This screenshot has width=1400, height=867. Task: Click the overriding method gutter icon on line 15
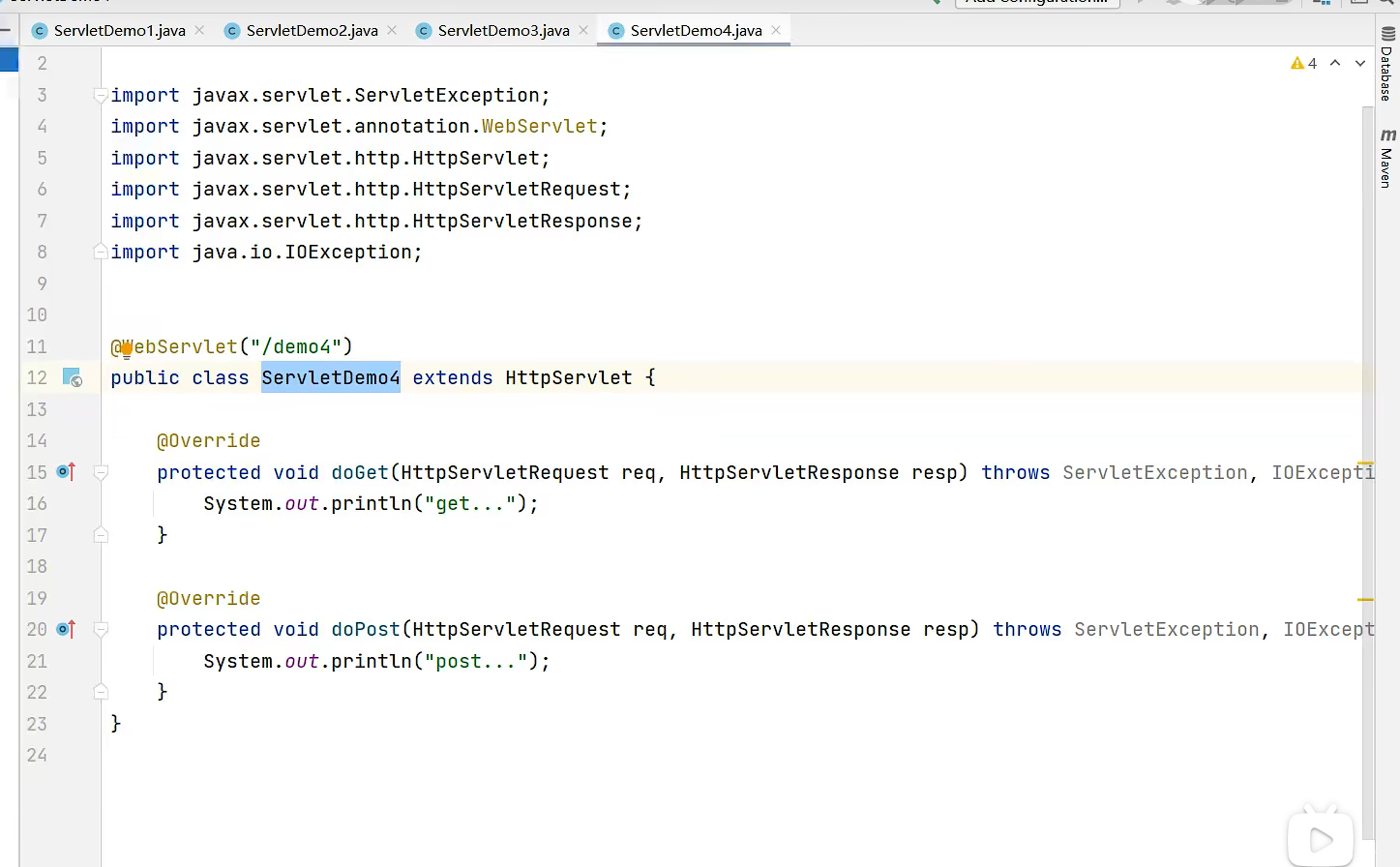[x=66, y=472]
